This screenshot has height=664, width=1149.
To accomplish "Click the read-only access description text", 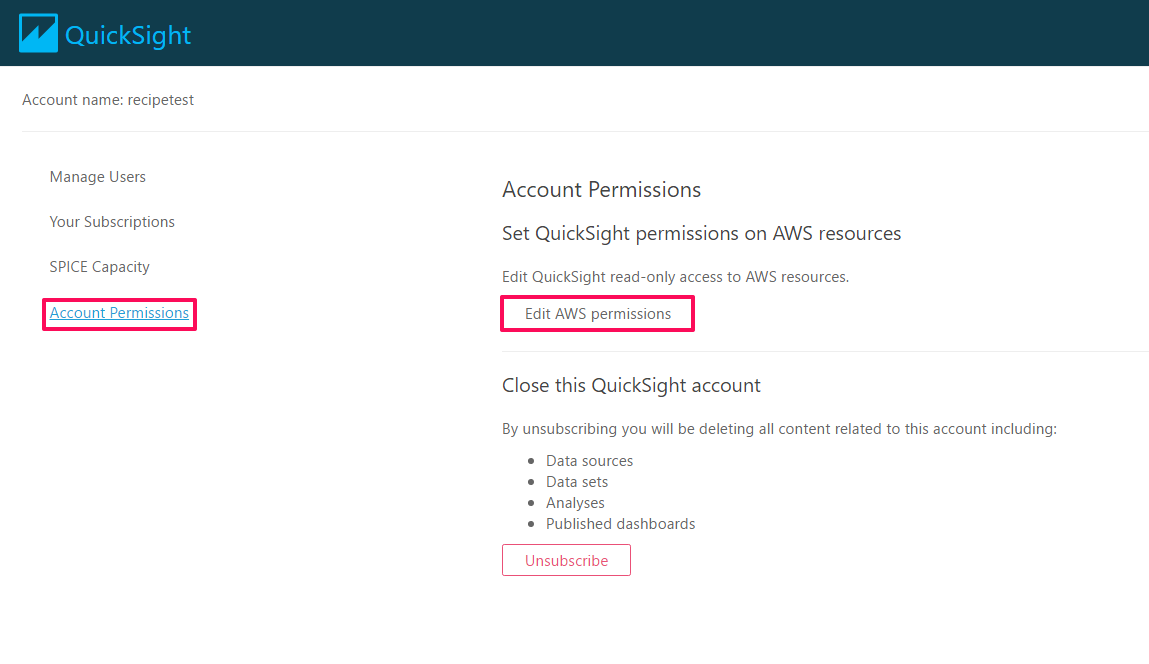I will (675, 277).
